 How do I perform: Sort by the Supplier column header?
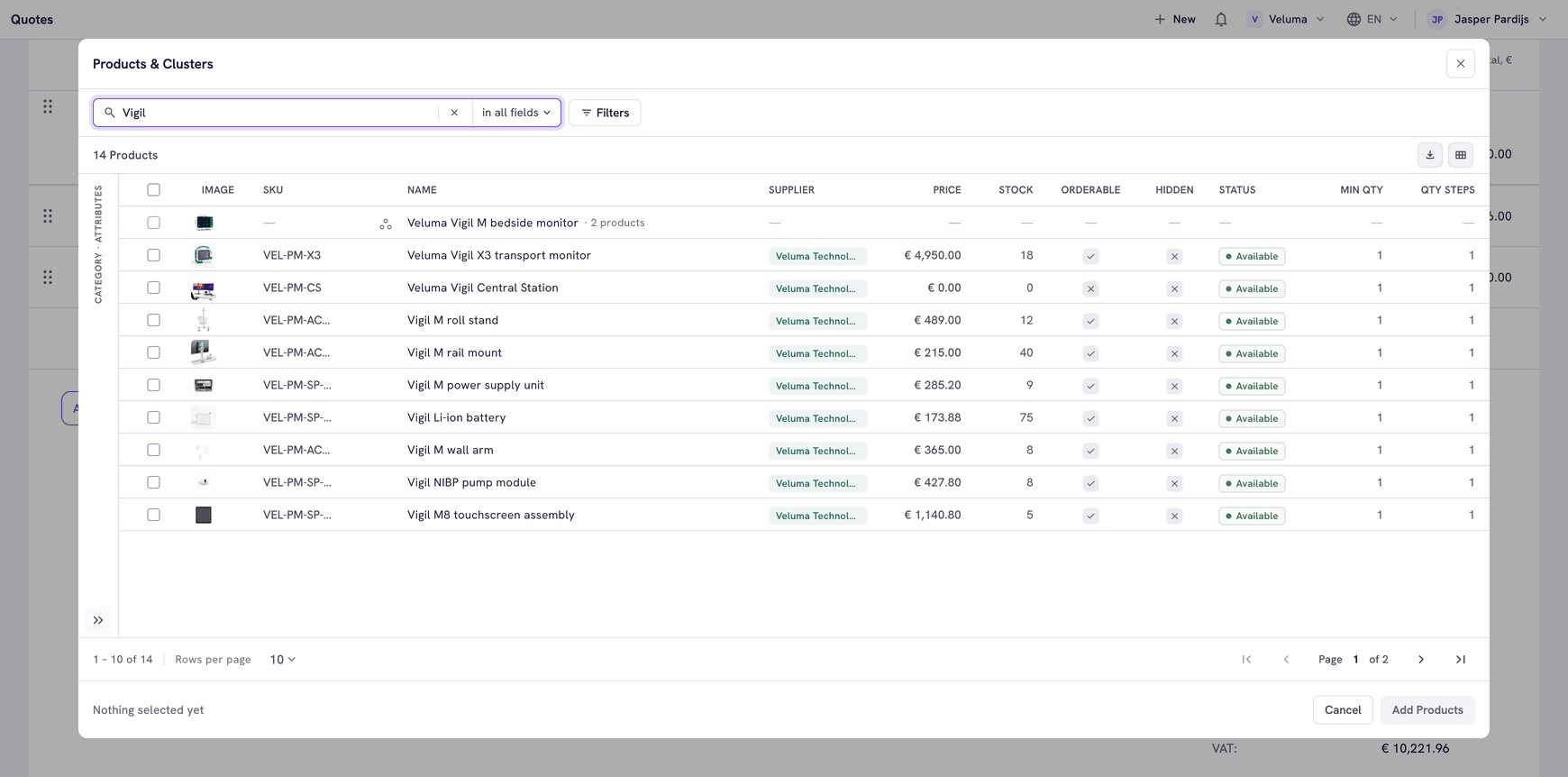coord(791,190)
